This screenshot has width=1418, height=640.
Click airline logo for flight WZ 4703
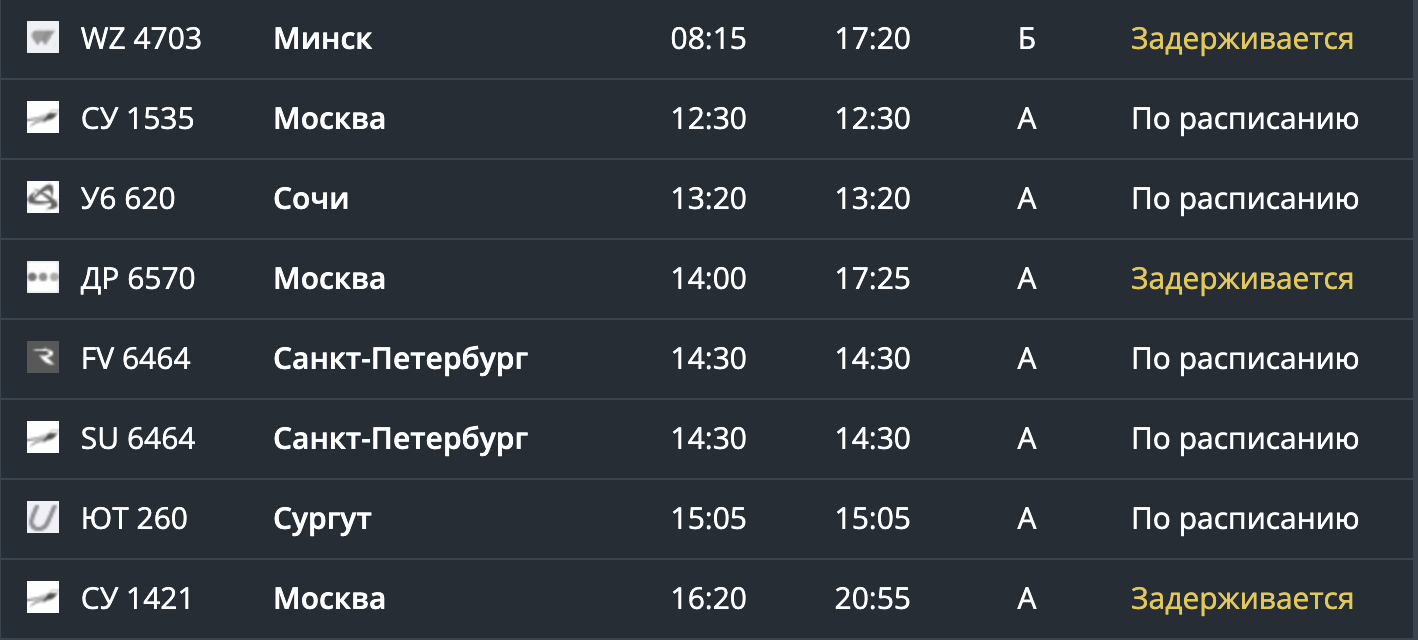click(43, 39)
